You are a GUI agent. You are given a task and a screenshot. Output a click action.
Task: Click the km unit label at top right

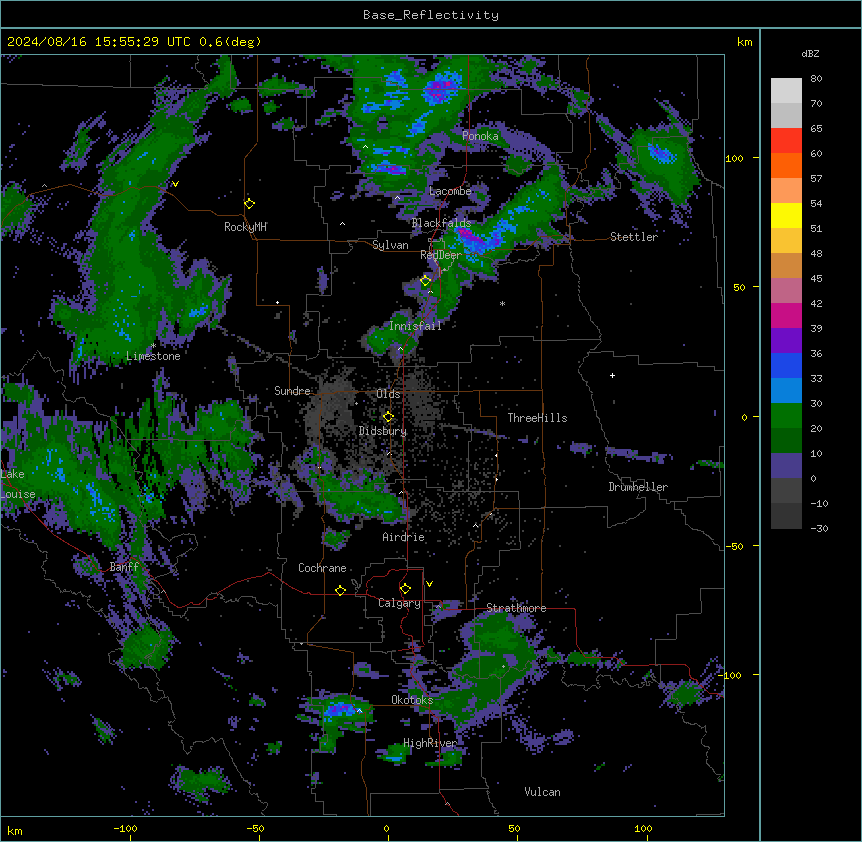744,42
